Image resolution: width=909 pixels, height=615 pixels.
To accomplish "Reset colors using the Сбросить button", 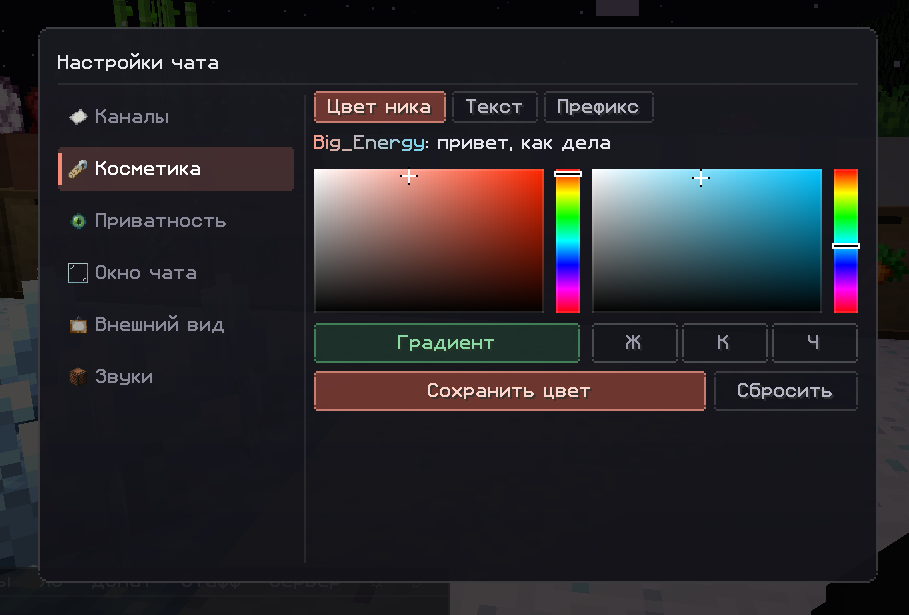I will point(786,391).
